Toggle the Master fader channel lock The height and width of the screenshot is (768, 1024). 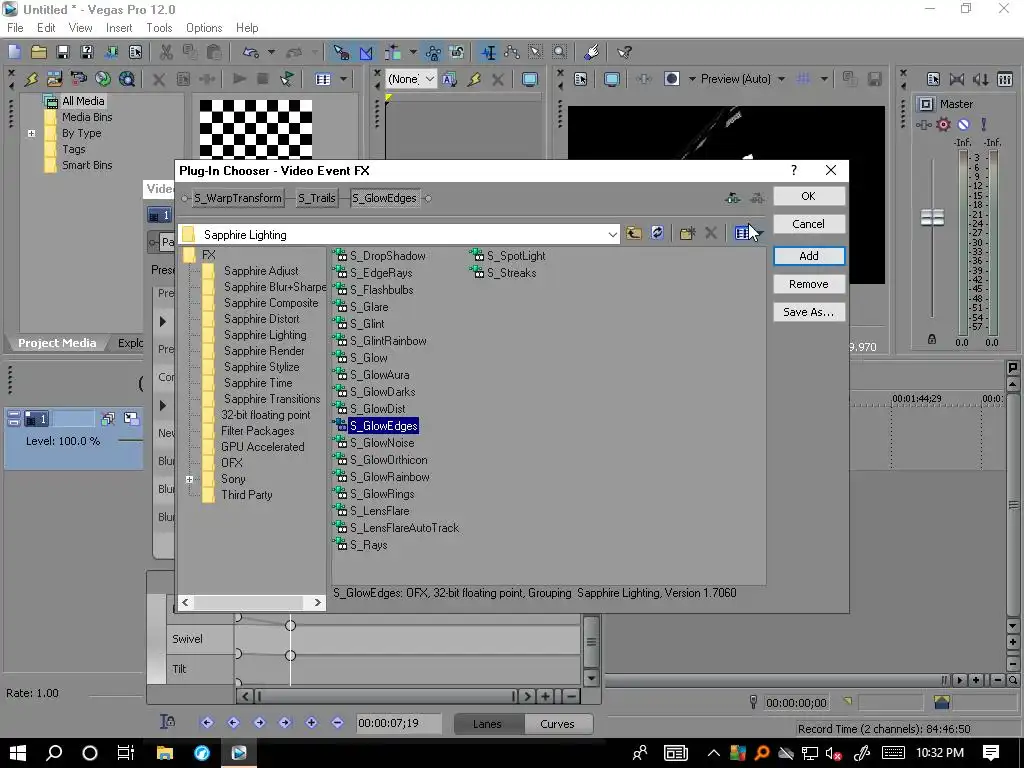[932, 339]
